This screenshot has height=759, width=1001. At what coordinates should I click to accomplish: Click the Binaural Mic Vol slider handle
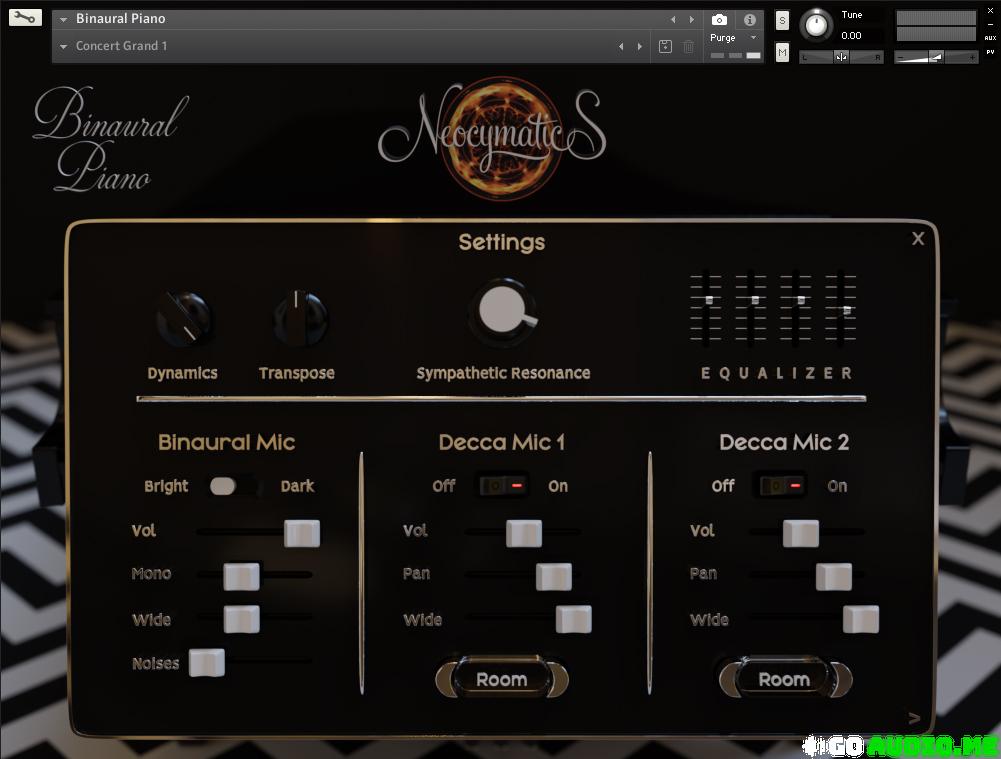coord(302,533)
